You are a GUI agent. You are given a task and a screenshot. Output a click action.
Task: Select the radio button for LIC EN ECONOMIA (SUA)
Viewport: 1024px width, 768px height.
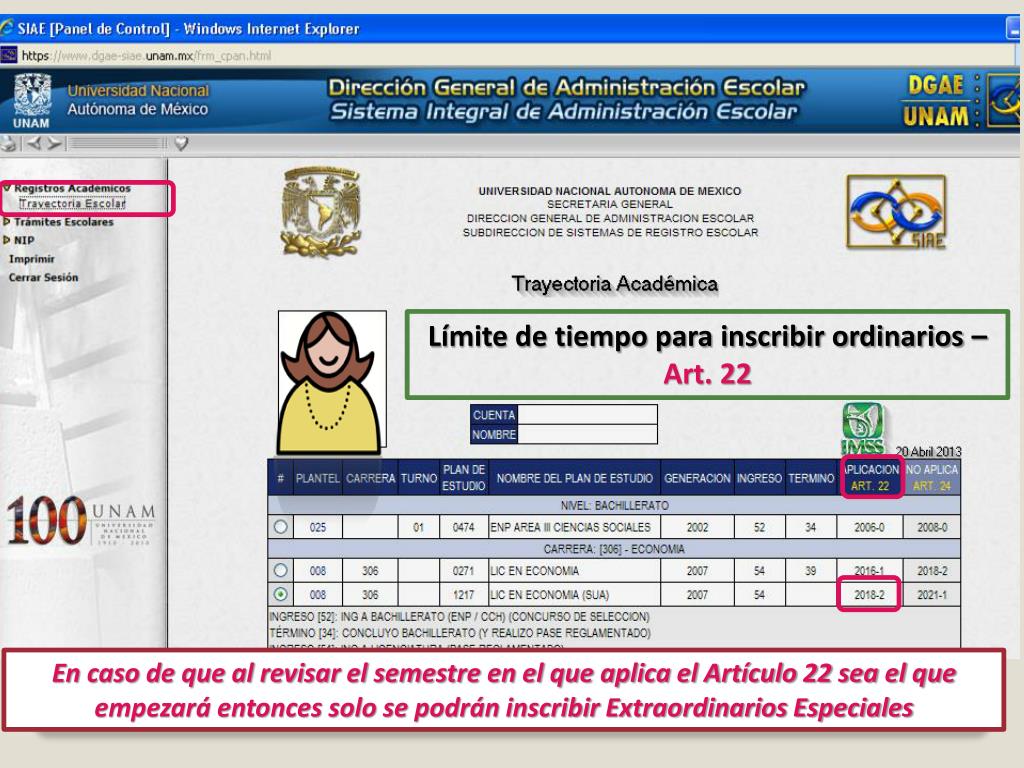pyautogui.click(x=281, y=594)
